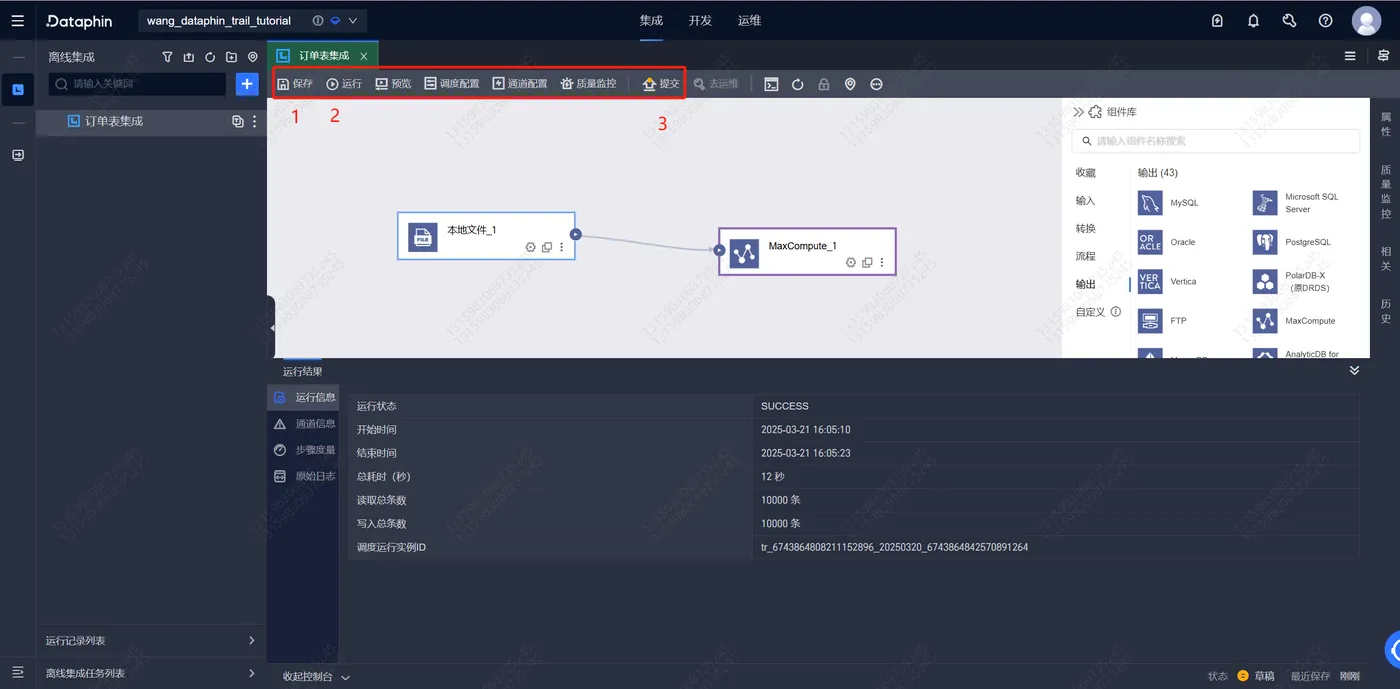Click the lightning document icon in header

point(1217,20)
